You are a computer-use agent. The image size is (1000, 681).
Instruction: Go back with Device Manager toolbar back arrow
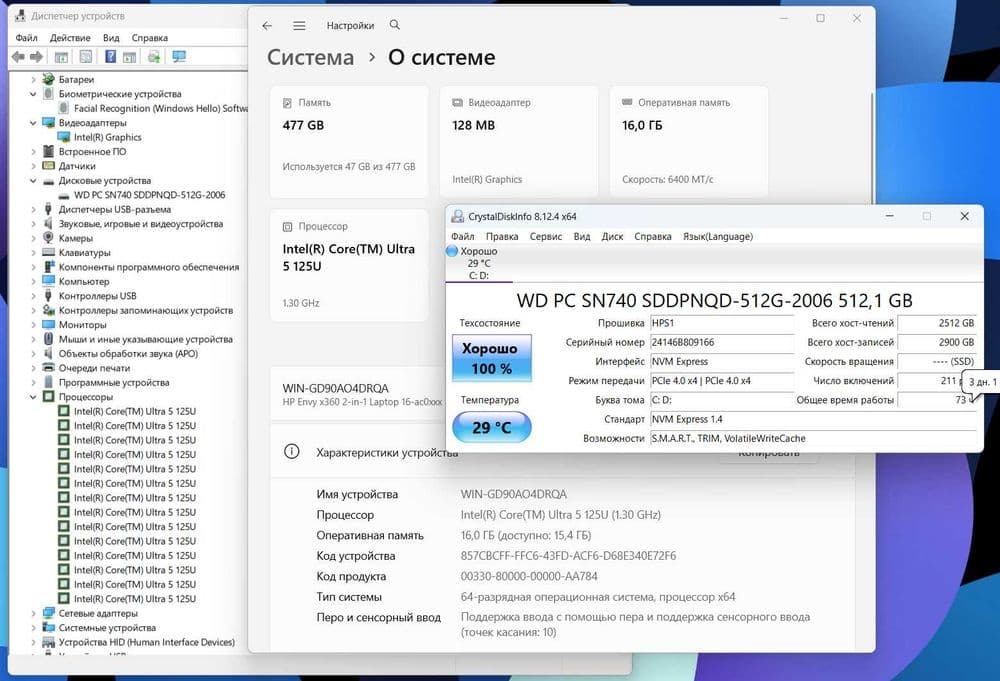(18, 57)
